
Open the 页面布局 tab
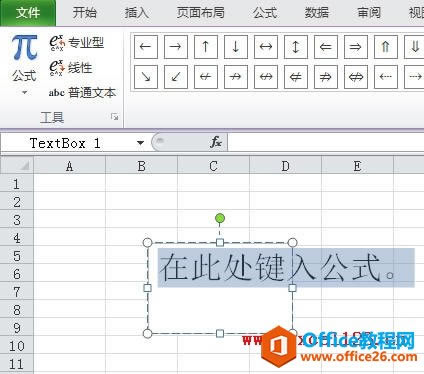[200, 13]
